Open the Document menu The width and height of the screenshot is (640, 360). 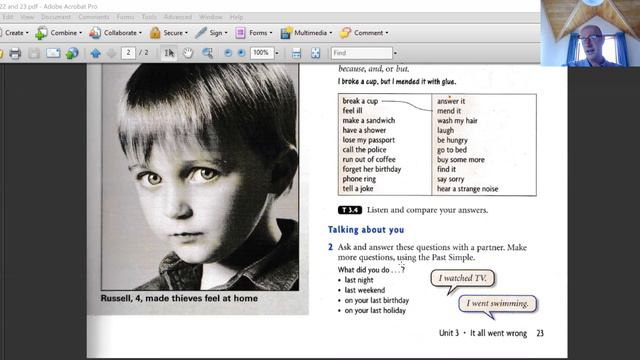(56, 17)
